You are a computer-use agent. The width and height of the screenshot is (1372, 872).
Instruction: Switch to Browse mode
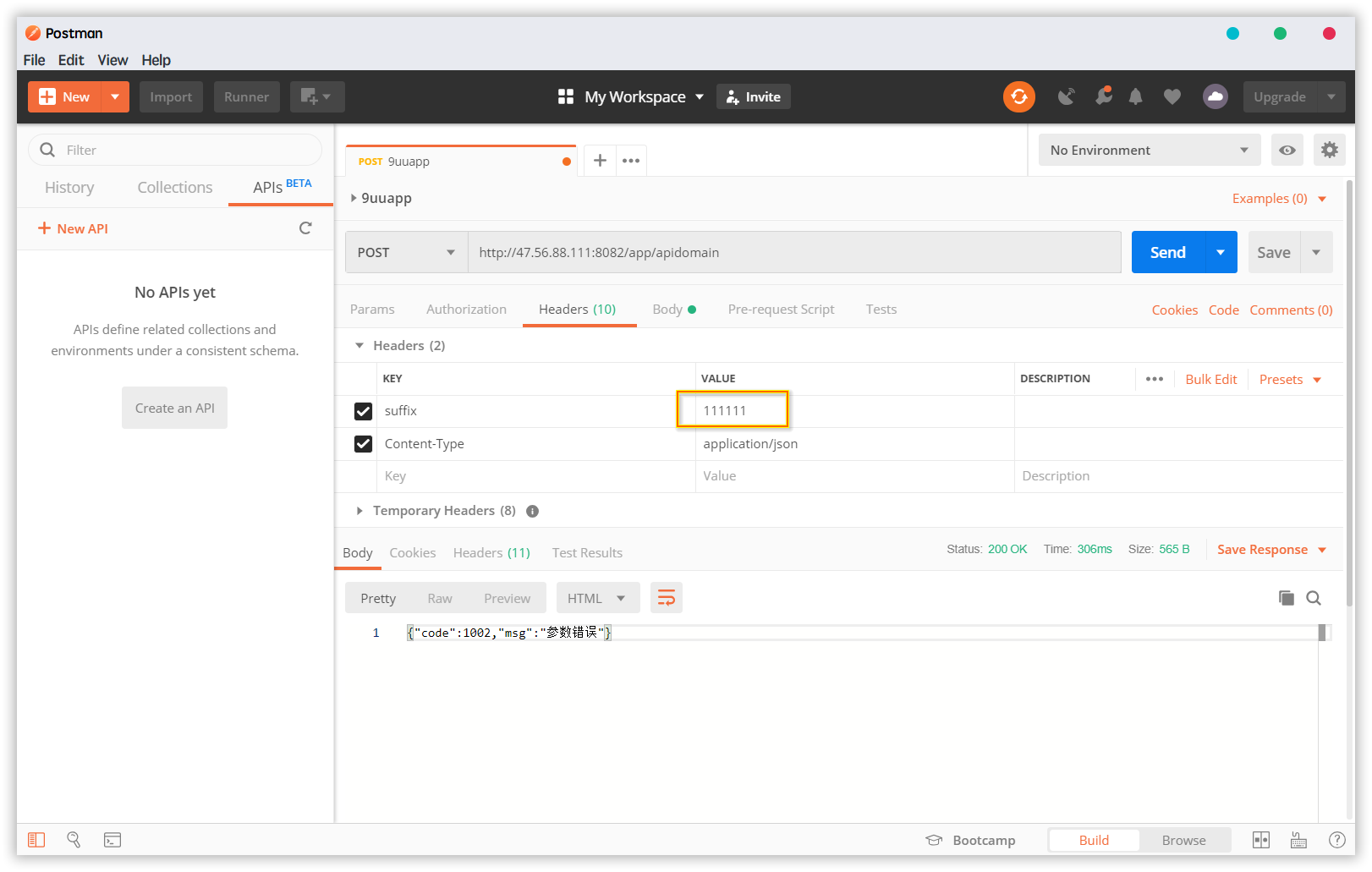point(1184,840)
